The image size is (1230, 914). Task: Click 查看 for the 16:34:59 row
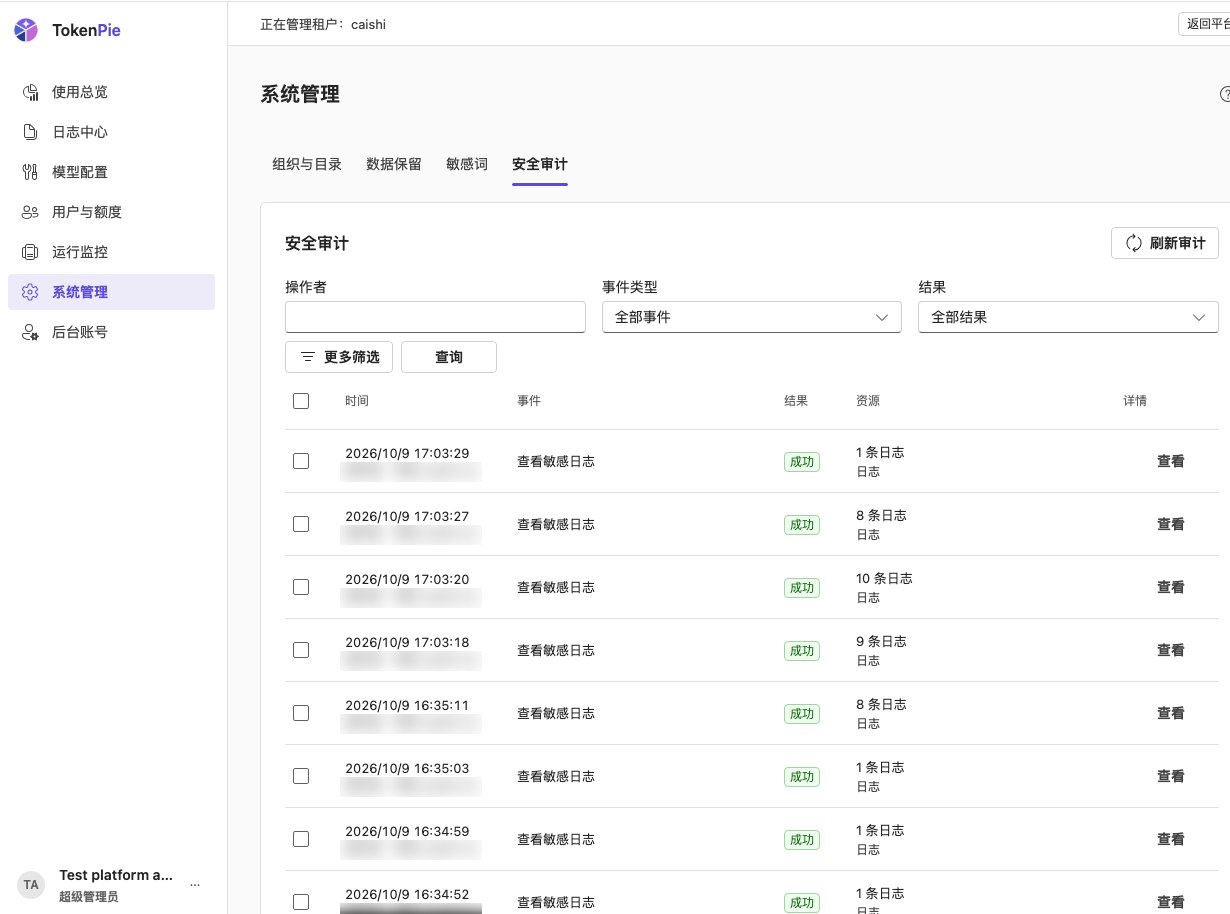(1171, 839)
